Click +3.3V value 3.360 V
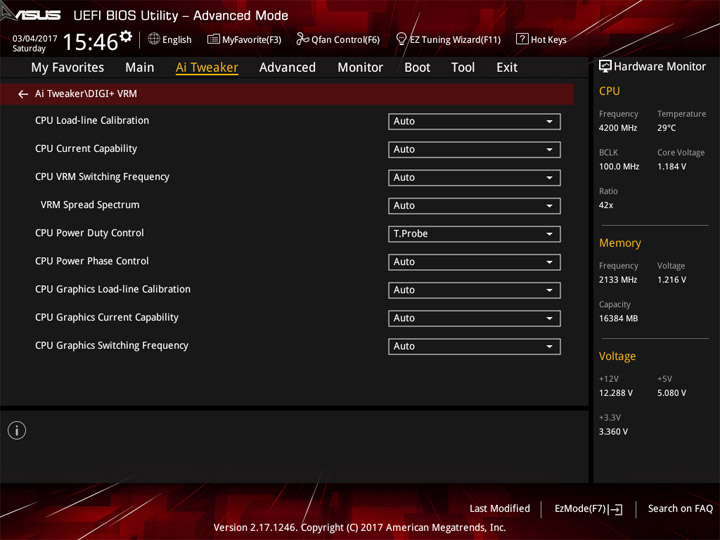The width and height of the screenshot is (720, 540). [613, 432]
